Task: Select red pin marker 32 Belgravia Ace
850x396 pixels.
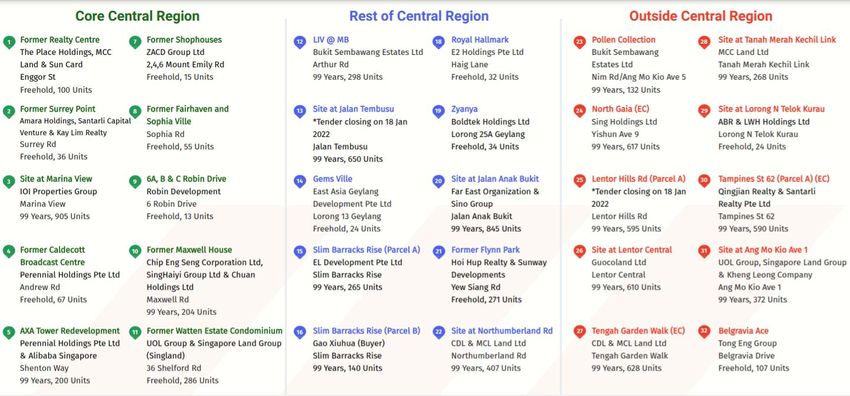Action: click(x=704, y=332)
